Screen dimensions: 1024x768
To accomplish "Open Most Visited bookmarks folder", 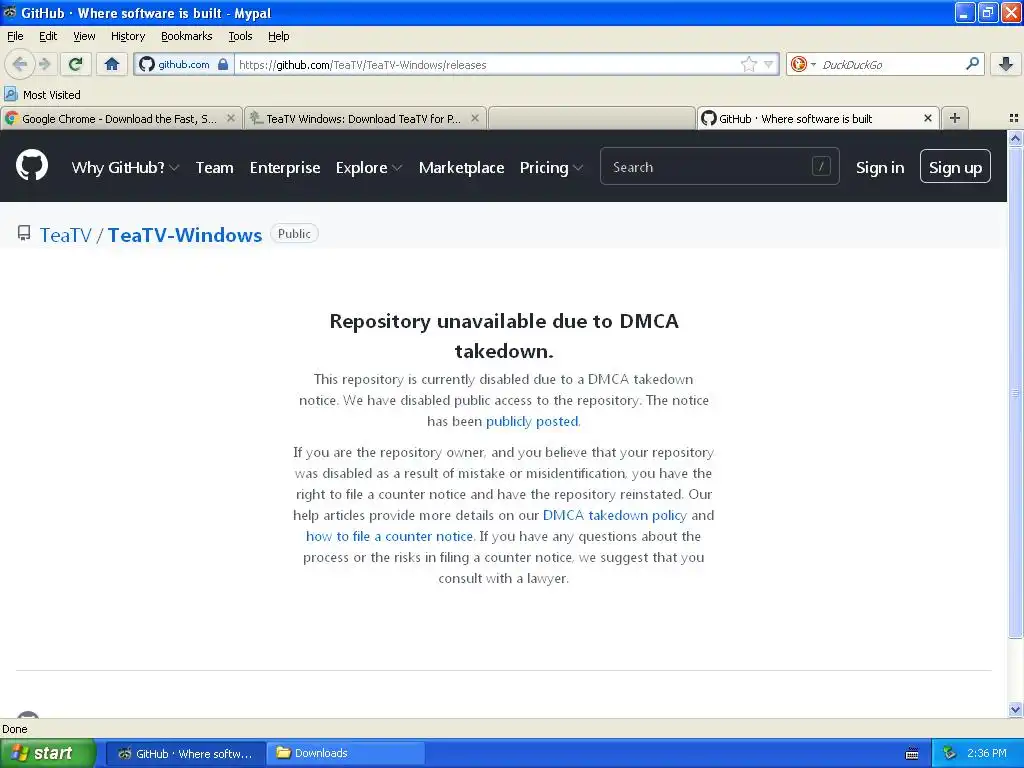I will [x=42, y=95].
